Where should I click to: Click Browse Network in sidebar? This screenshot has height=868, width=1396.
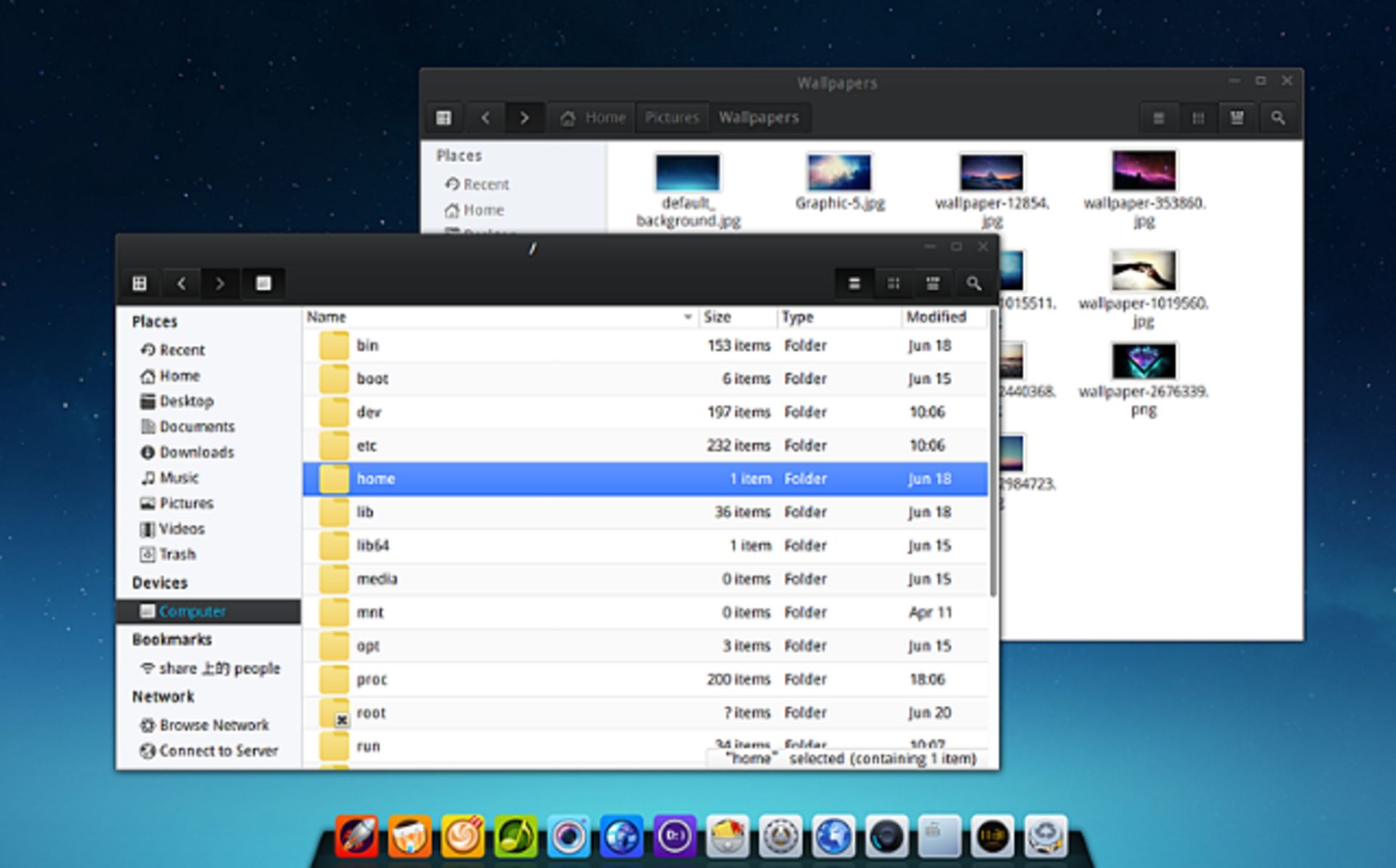pyautogui.click(x=213, y=726)
